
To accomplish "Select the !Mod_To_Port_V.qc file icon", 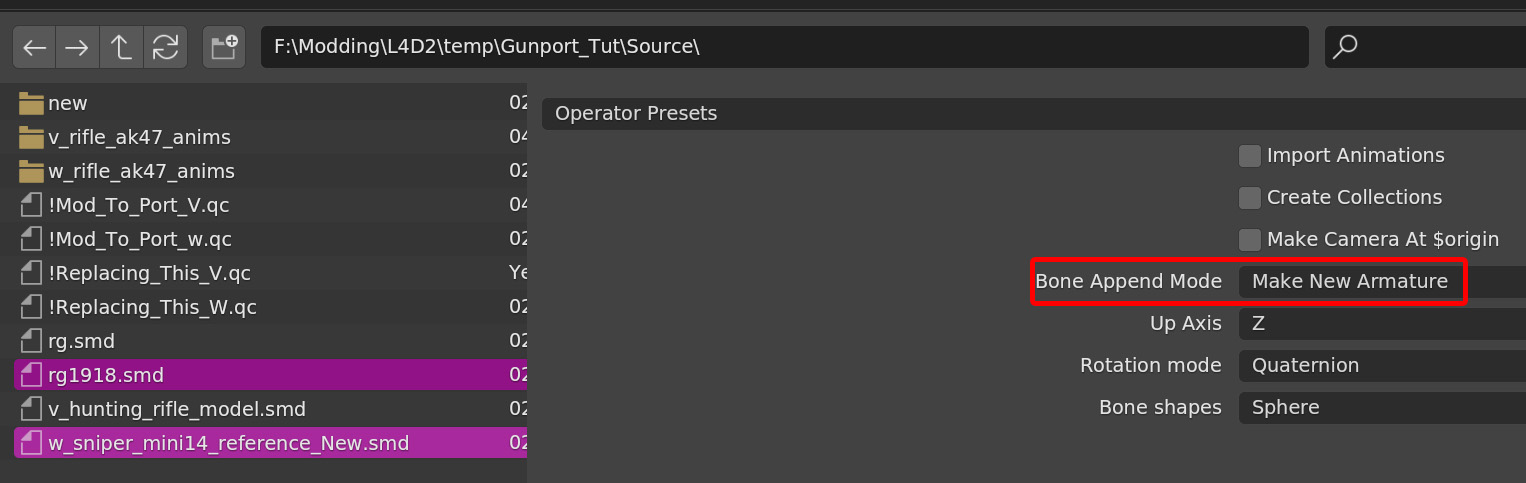I will coord(32,205).
